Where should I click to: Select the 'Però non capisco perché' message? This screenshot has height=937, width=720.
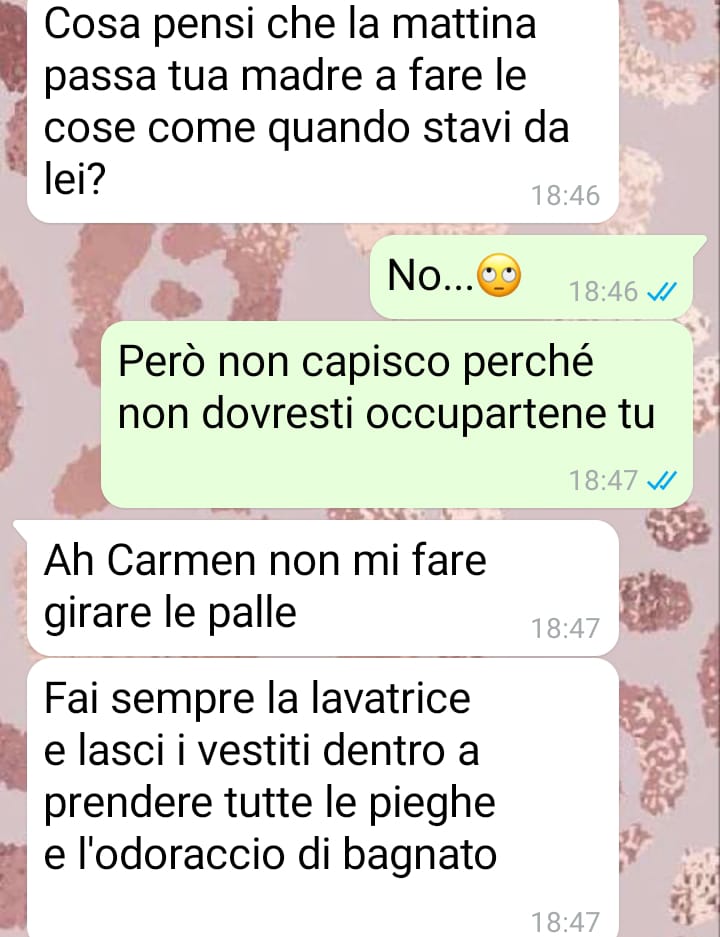click(x=397, y=415)
